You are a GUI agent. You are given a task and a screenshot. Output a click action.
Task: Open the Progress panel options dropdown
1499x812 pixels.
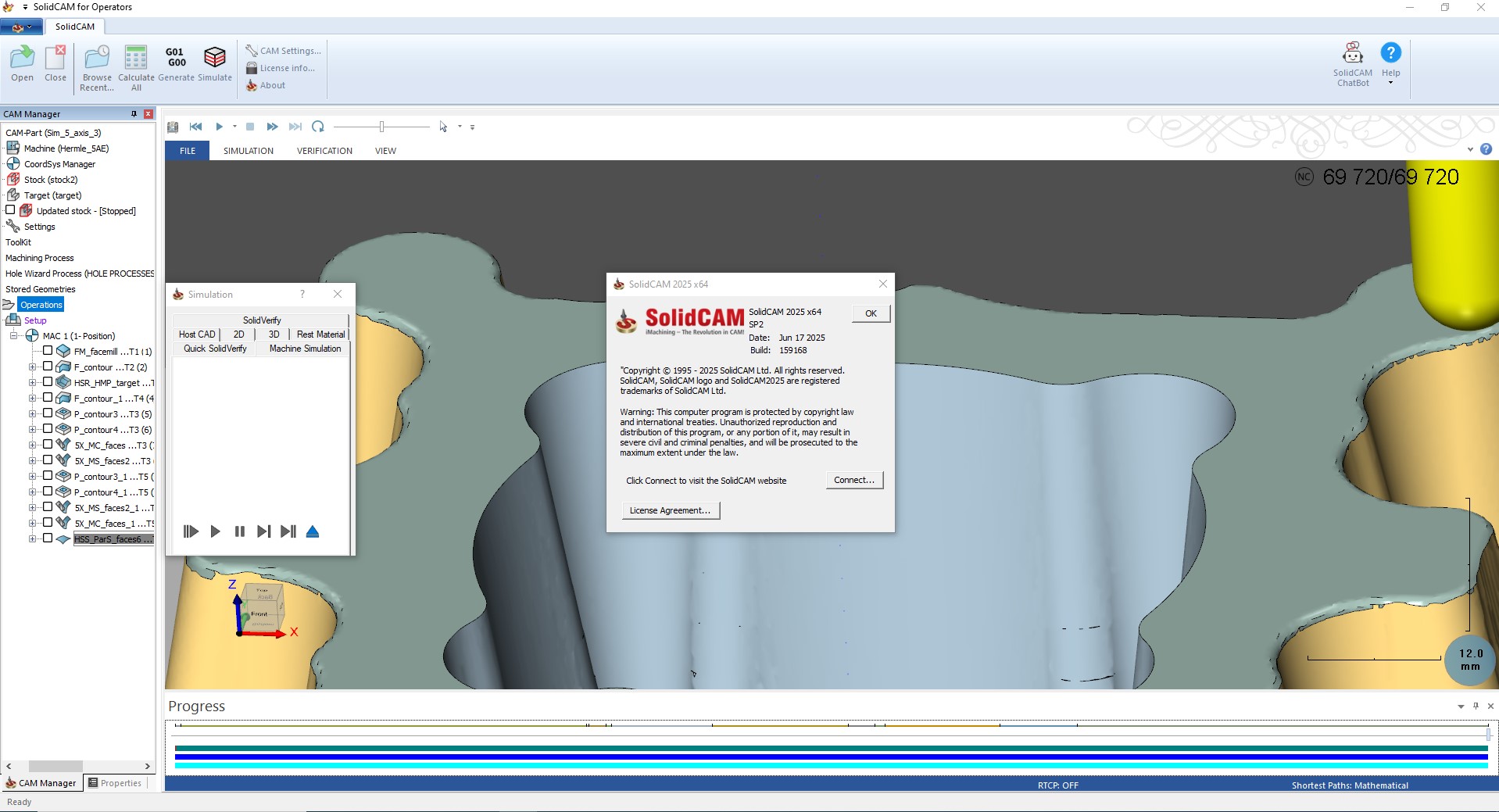(x=1461, y=706)
